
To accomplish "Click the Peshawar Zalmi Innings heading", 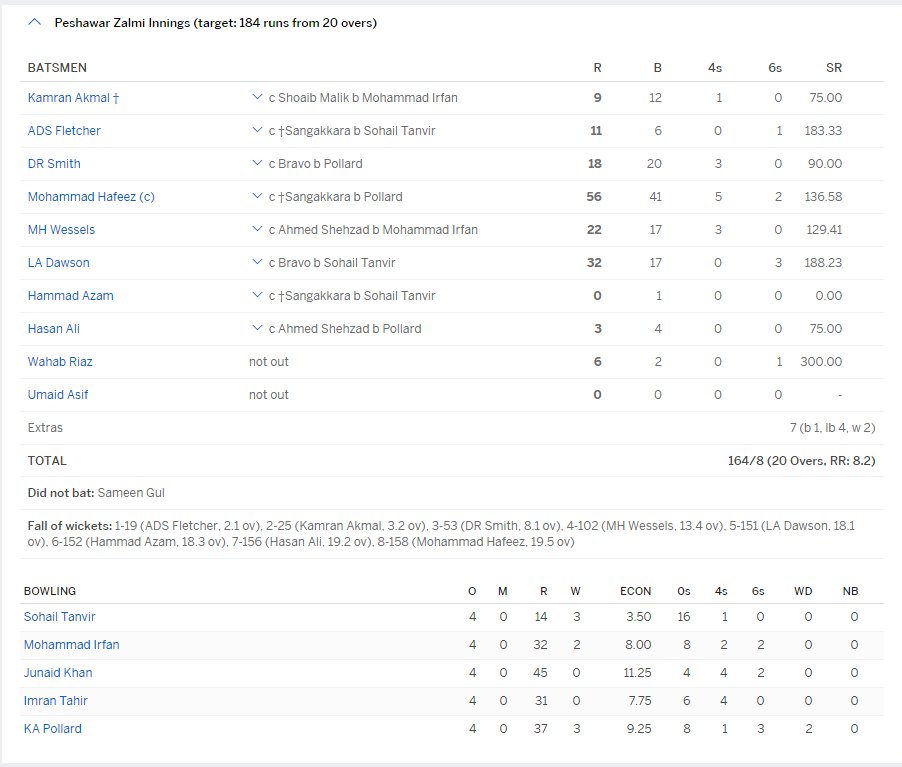I will coord(215,22).
